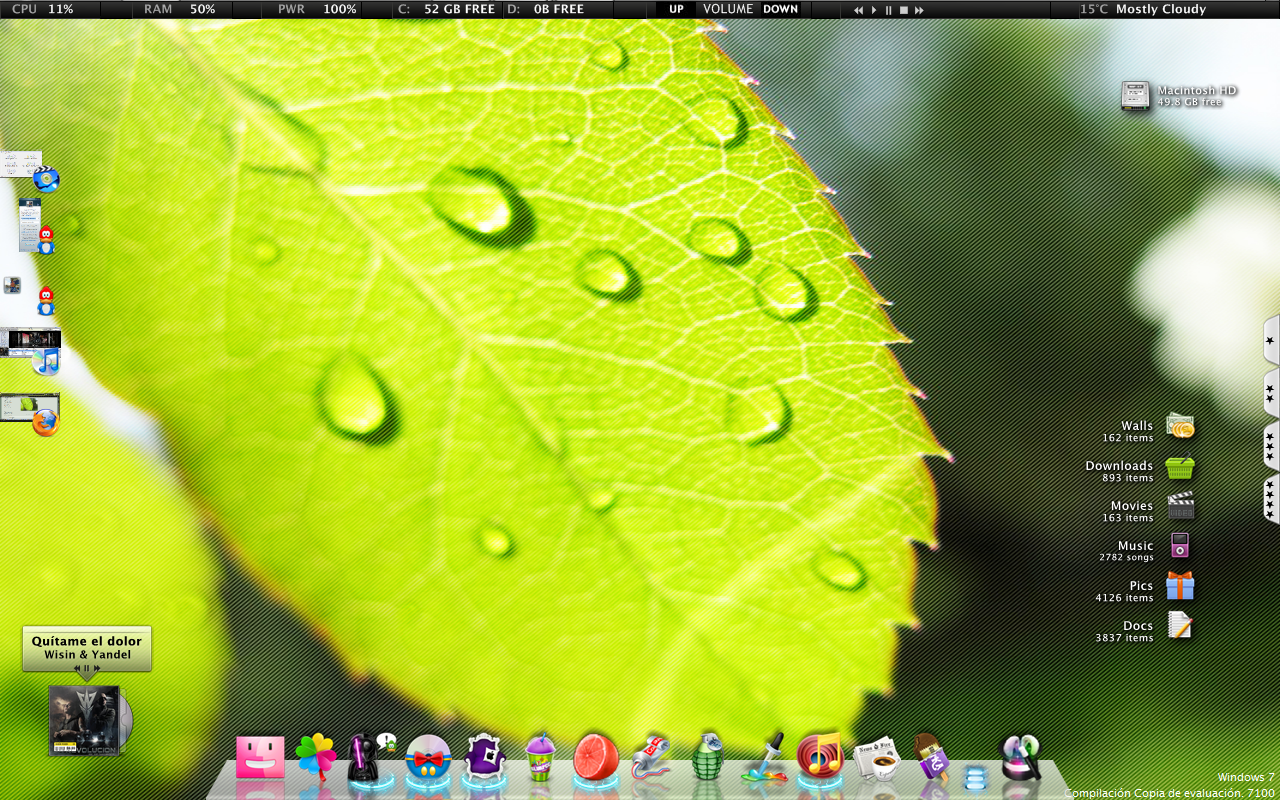The width and height of the screenshot is (1280, 800).
Task: Click the Quítame el dolor song title
Action: (x=87, y=641)
